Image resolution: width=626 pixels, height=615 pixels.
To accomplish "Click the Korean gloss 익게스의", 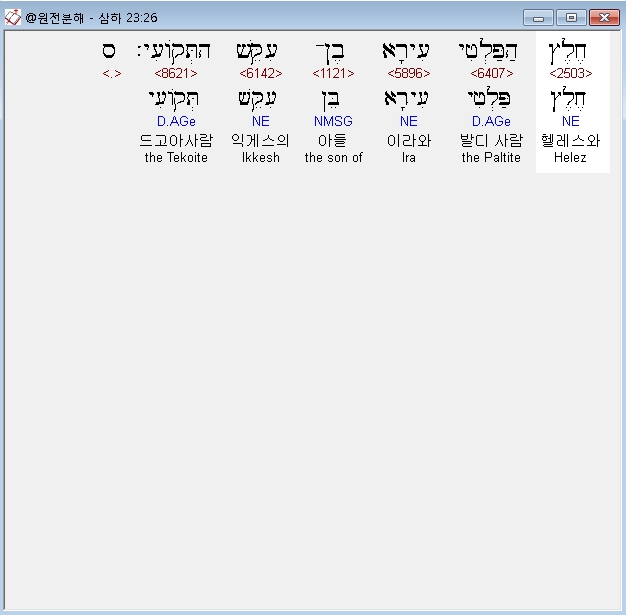I will tap(260, 141).
